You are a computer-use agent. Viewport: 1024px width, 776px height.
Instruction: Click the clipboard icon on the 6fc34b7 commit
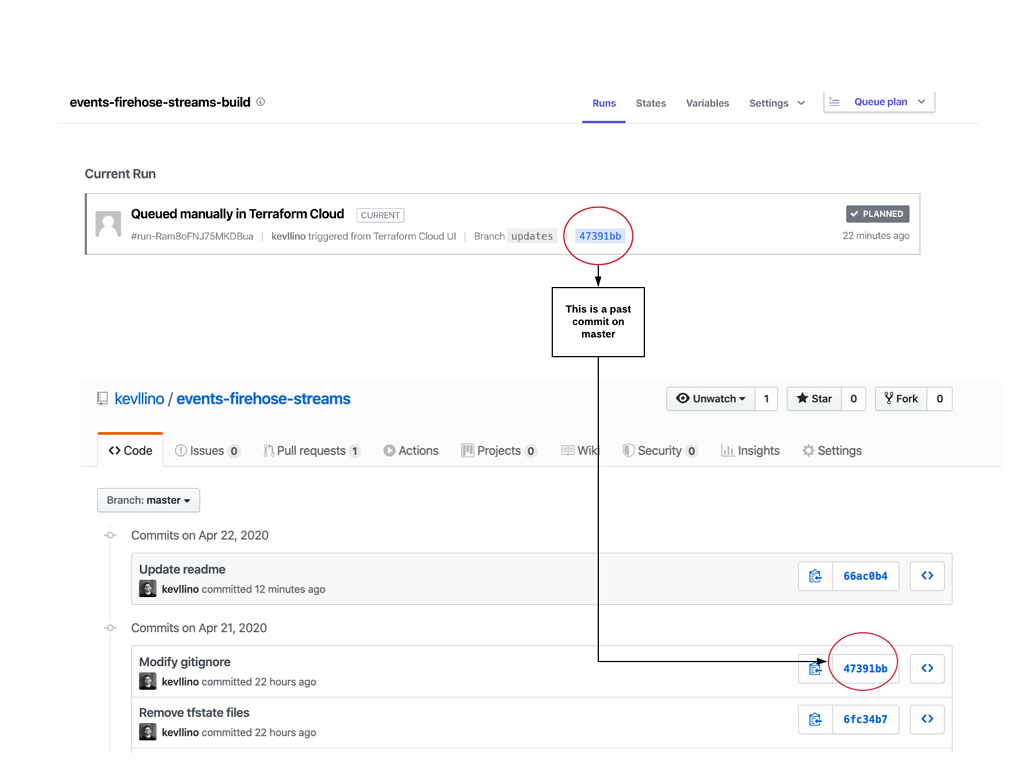[x=815, y=719]
